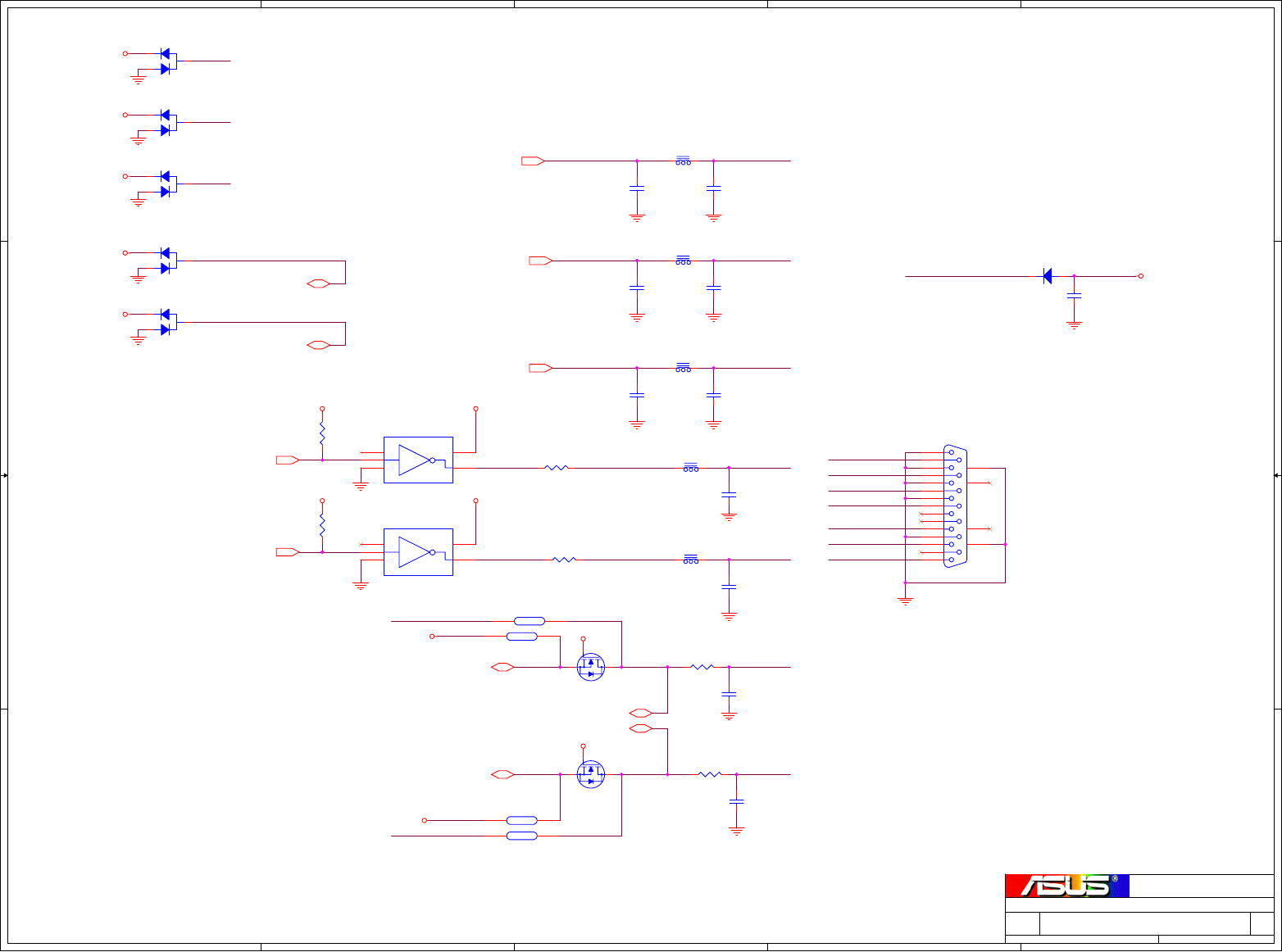The image size is (1282, 952).
Task: Click the resistor right of the lower MOSFET
Action: click(710, 774)
